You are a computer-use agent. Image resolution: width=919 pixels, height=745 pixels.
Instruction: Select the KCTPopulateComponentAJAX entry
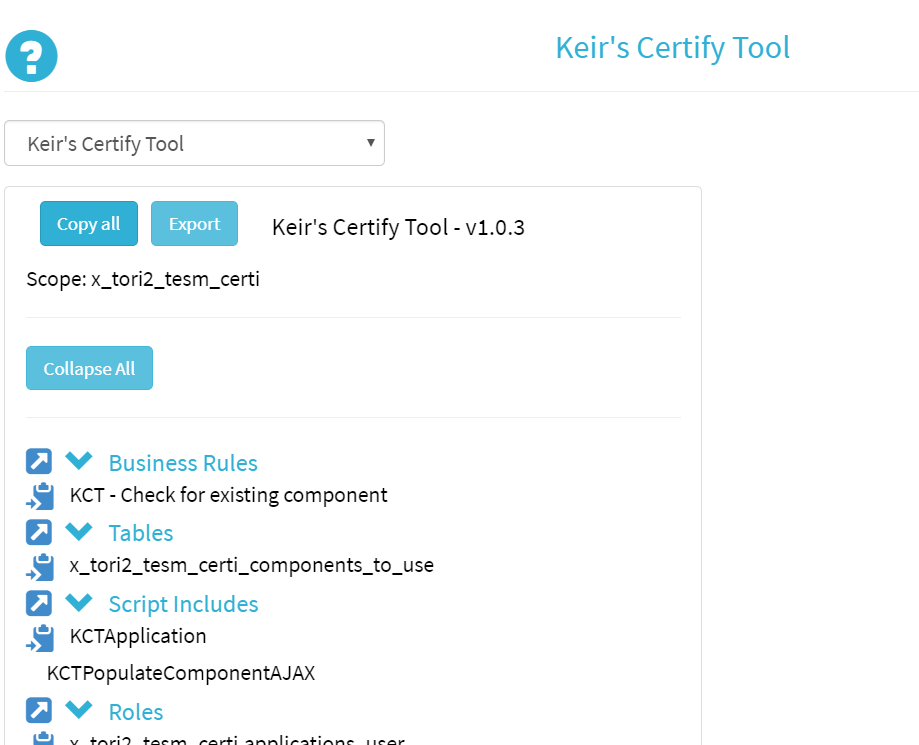(x=181, y=673)
